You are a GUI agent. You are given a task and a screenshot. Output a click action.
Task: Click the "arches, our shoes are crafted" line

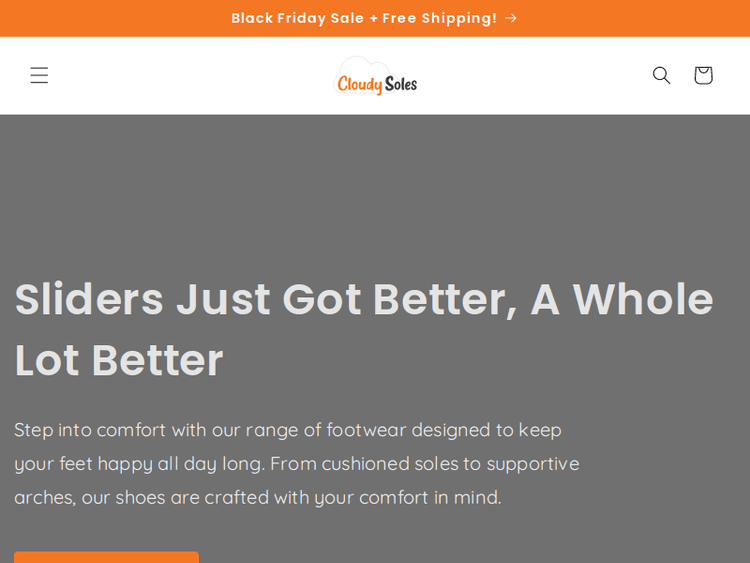257,497
